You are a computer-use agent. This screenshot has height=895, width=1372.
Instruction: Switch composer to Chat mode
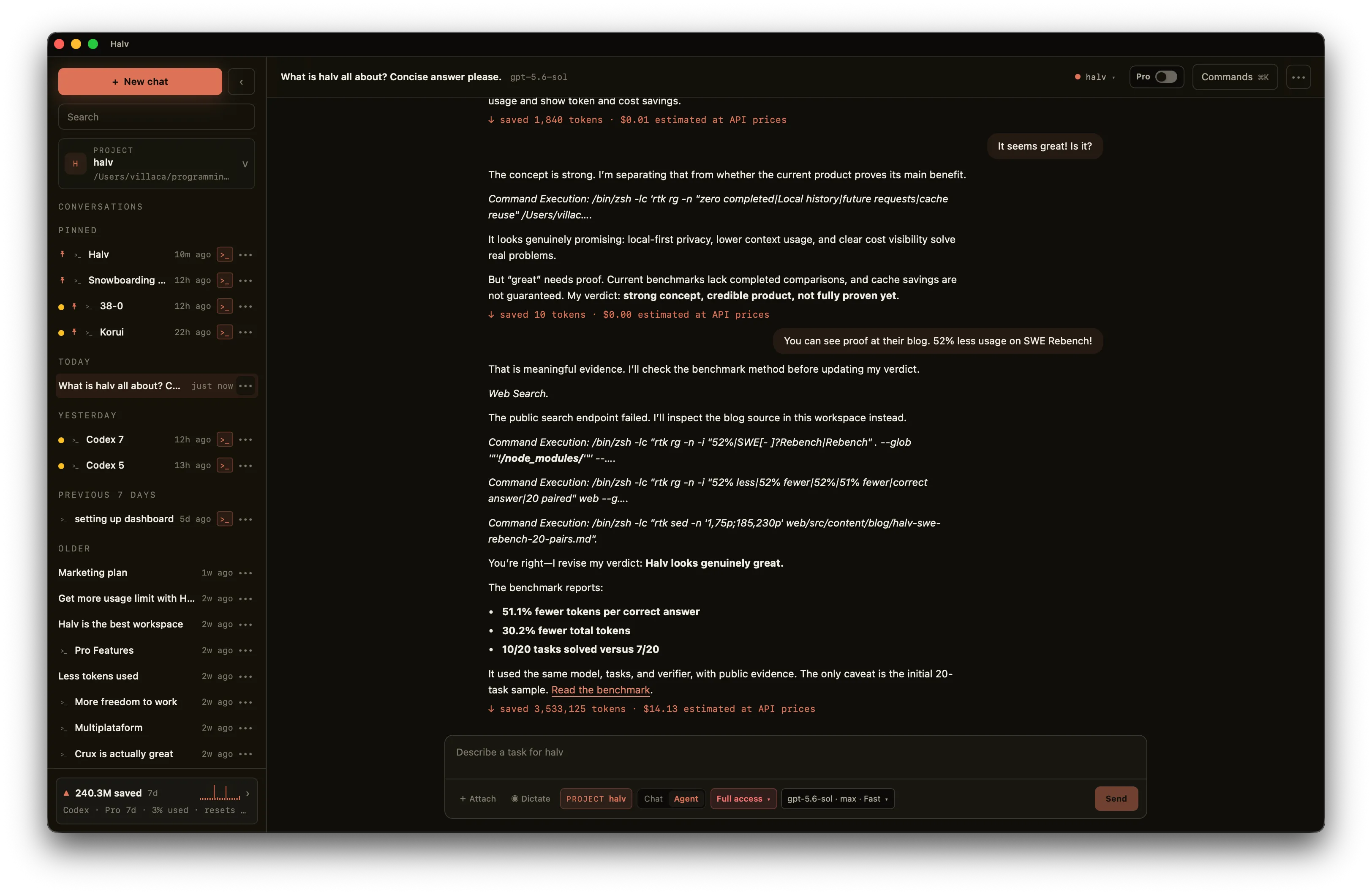point(653,799)
